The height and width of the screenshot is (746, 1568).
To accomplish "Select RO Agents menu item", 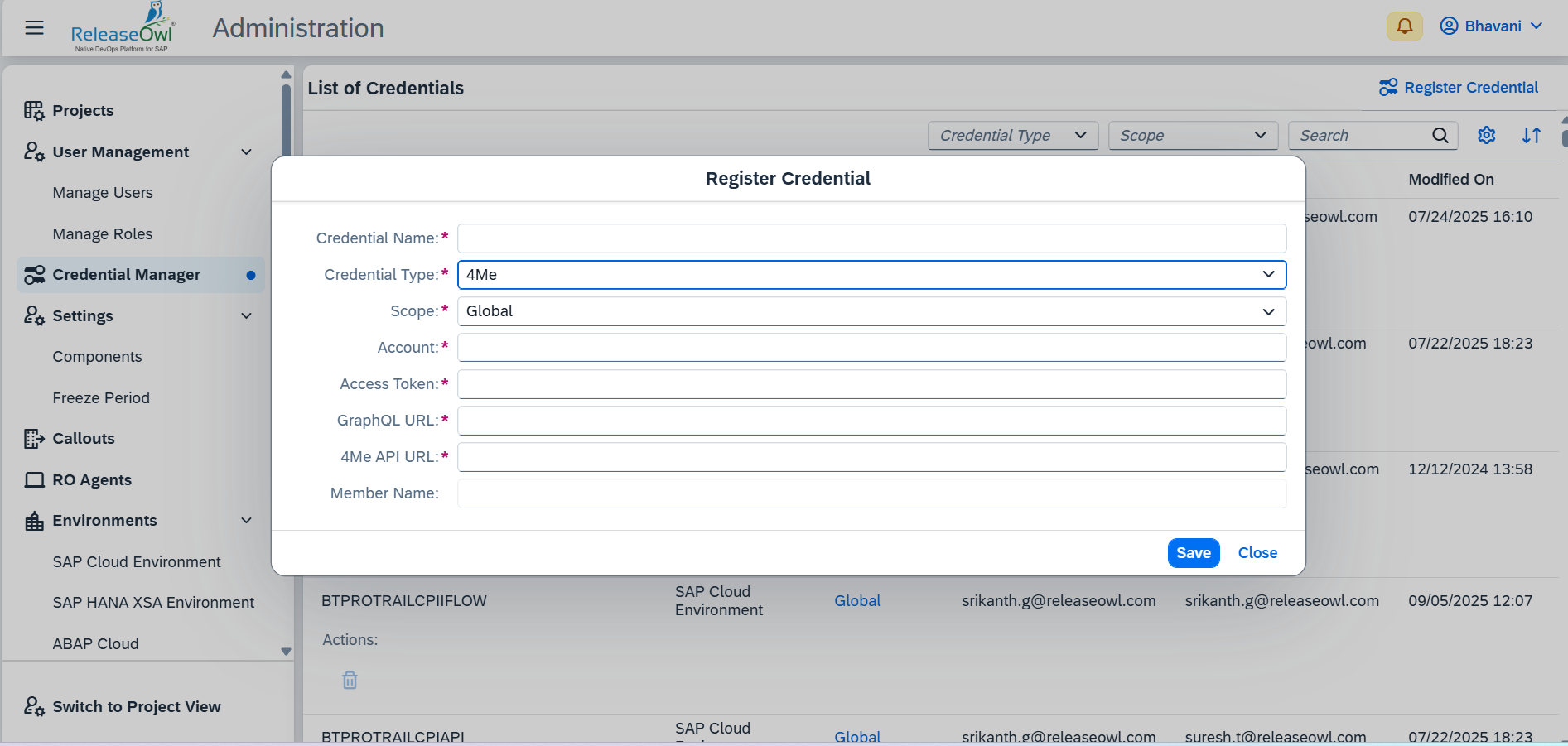I will pyautogui.click(x=92, y=480).
